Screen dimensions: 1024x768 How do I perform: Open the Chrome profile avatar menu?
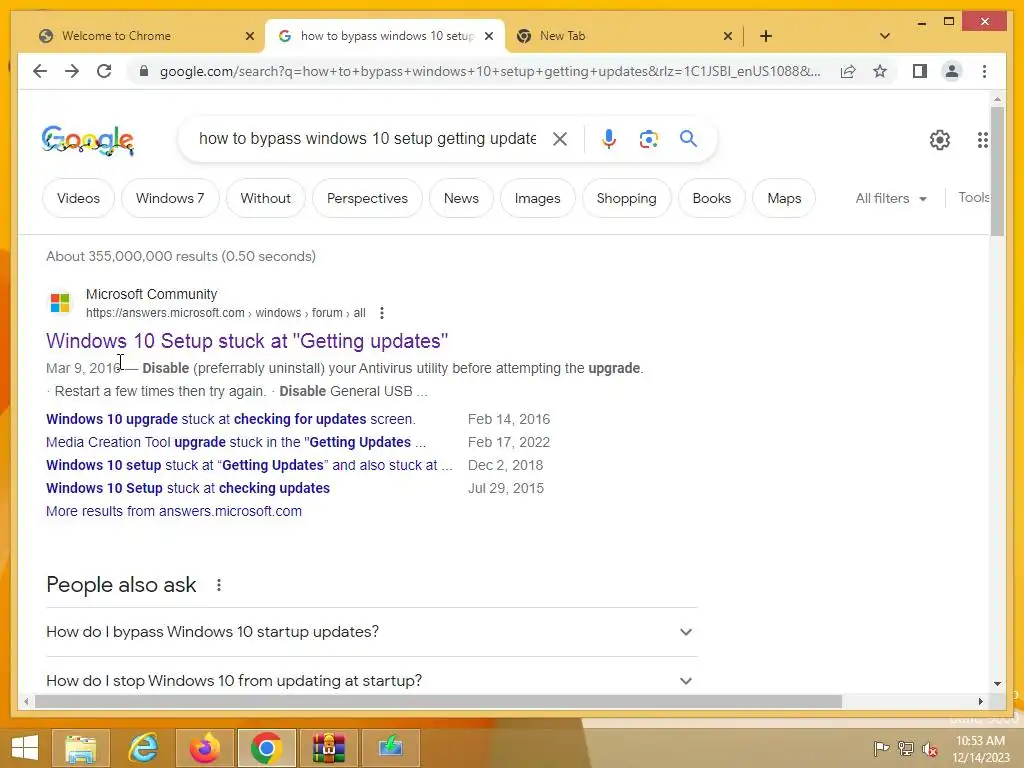952,71
